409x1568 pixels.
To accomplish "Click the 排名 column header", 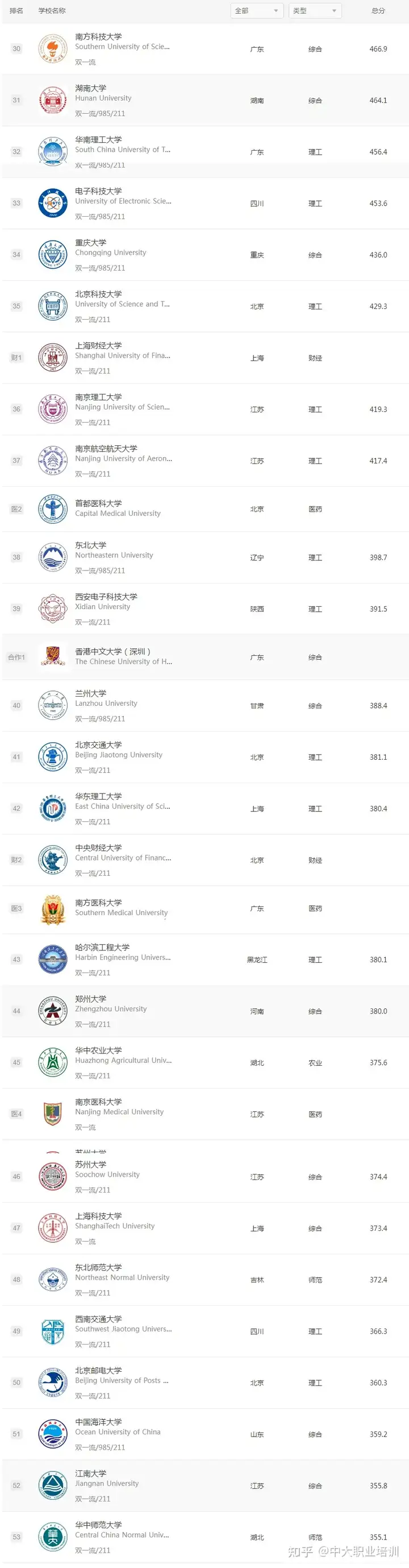I will [16, 11].
